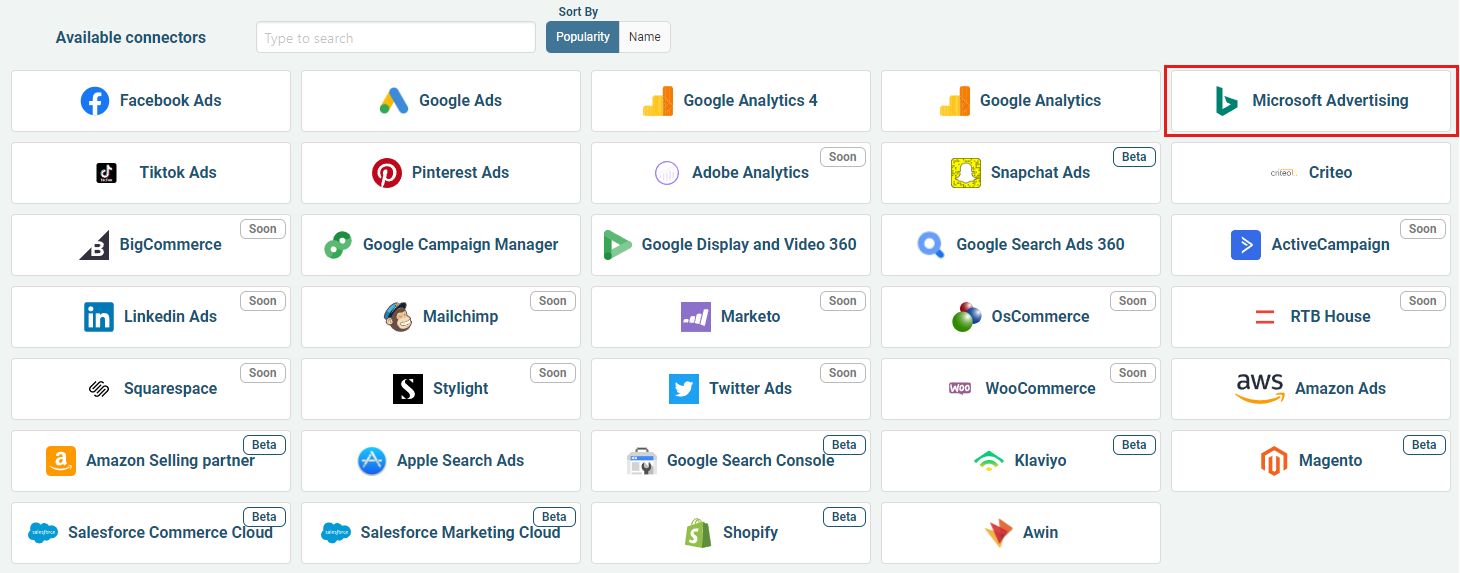Open the Klaviyo connector card
This screenshot has width=1460, height=573.
click(x=1020, y=461)
